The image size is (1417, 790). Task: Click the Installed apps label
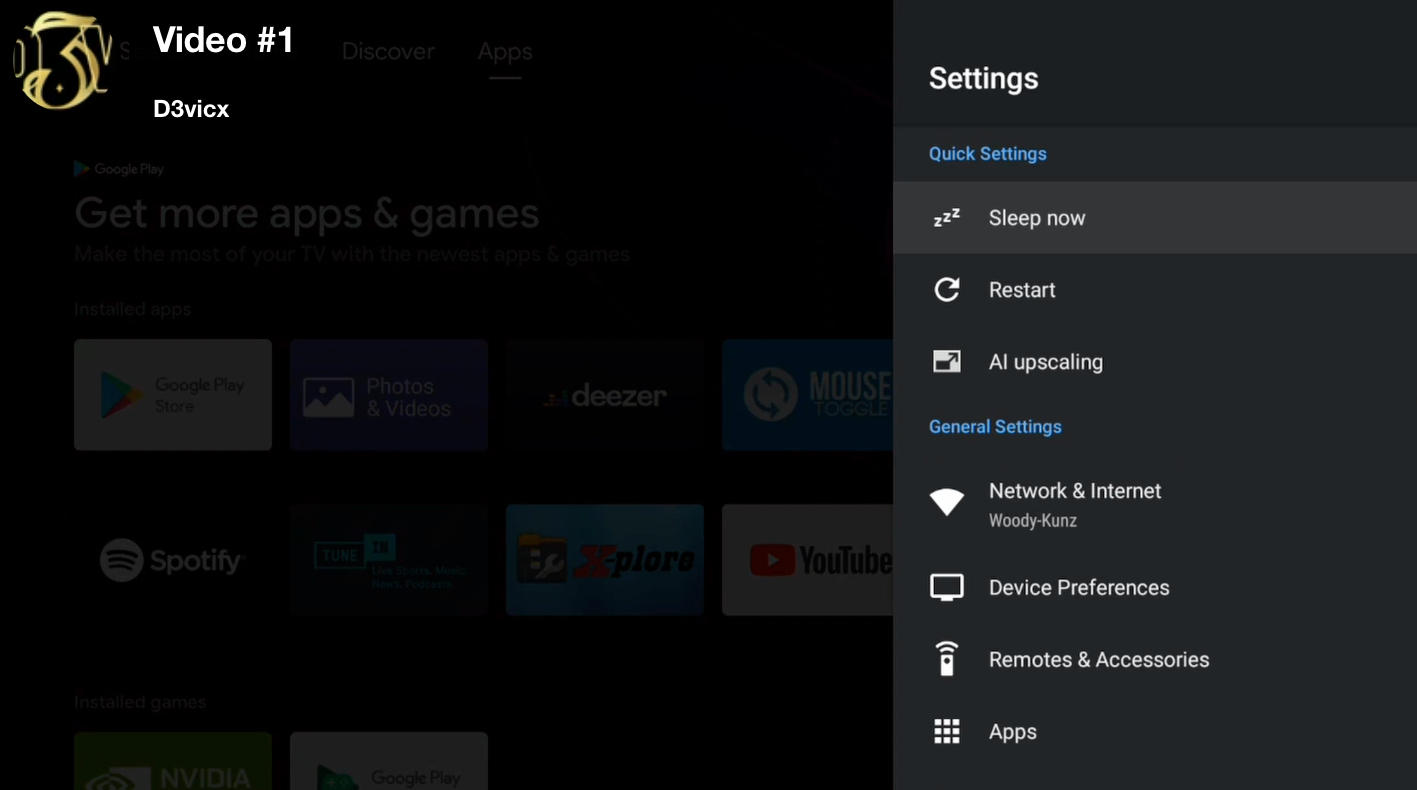click(132, 309)
